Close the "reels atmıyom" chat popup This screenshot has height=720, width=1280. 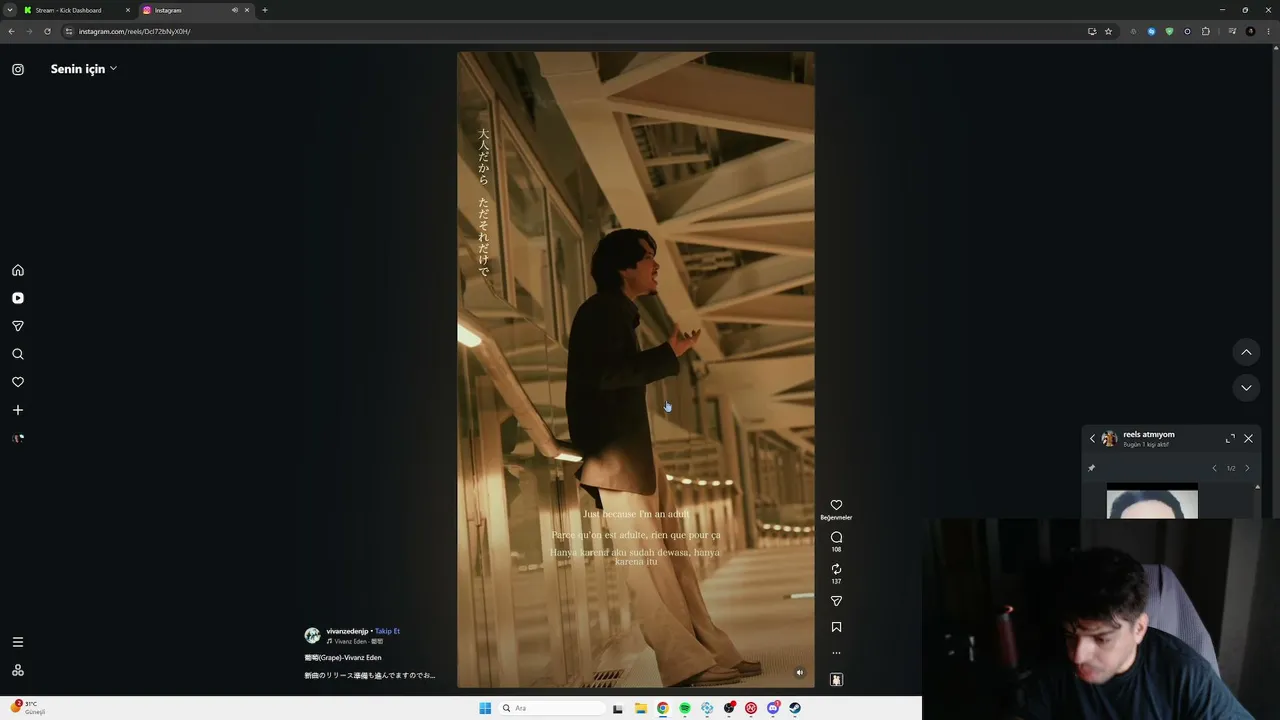tap(1248, 439)
